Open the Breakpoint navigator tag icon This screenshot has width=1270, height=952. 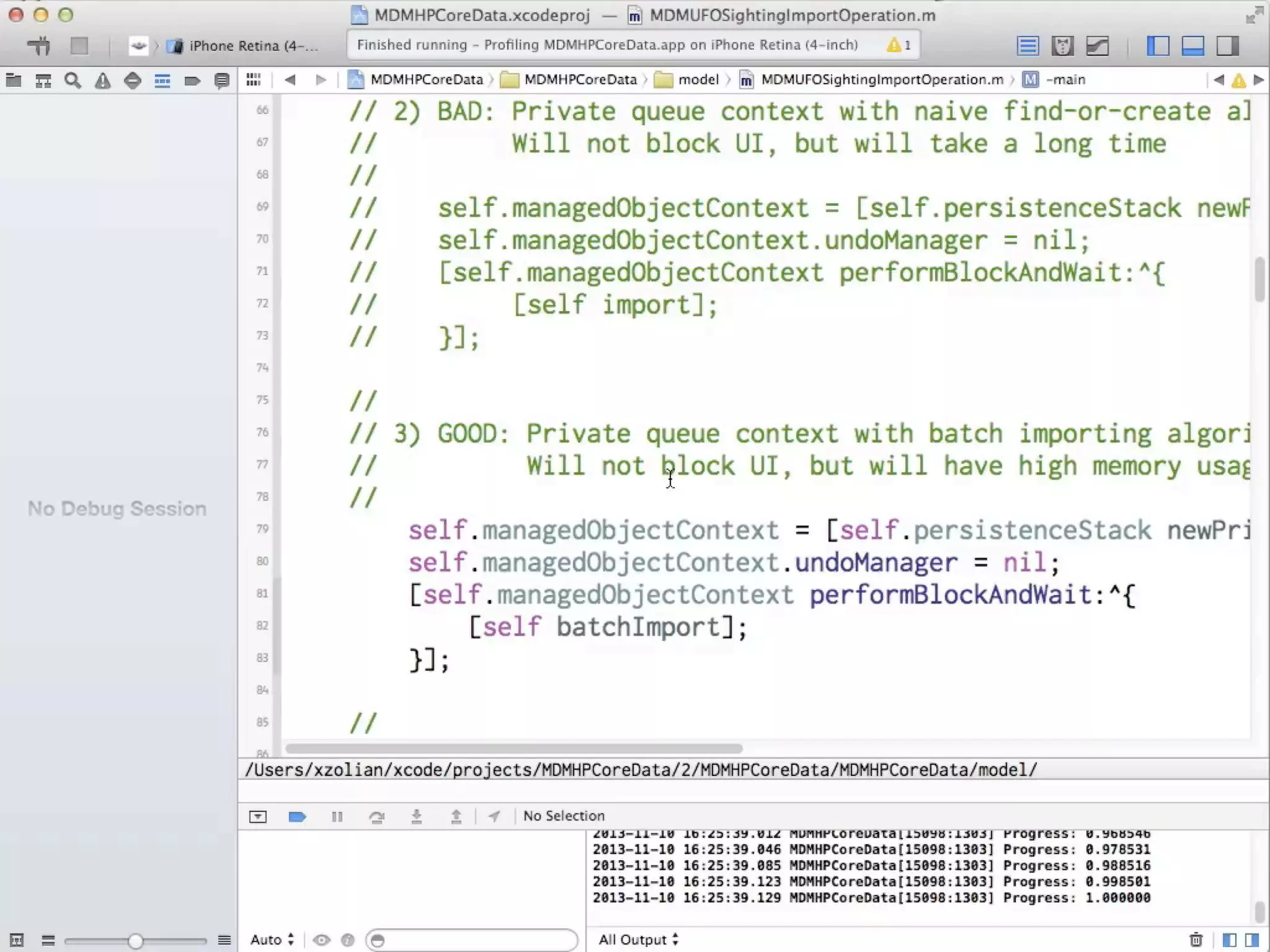pos(192,81)
